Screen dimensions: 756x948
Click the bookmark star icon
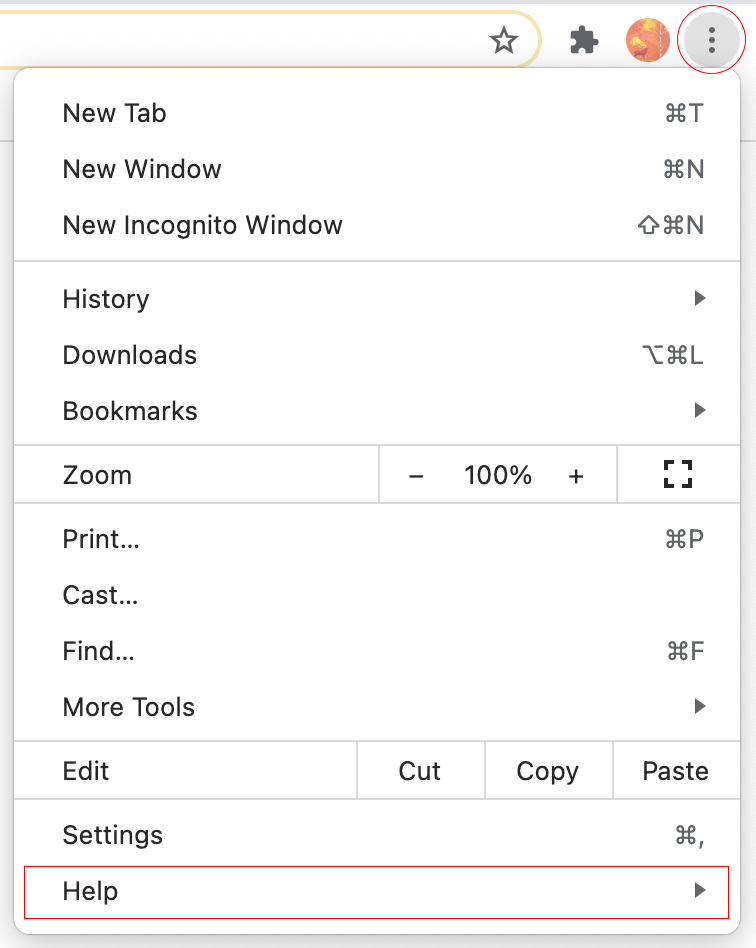503,41
